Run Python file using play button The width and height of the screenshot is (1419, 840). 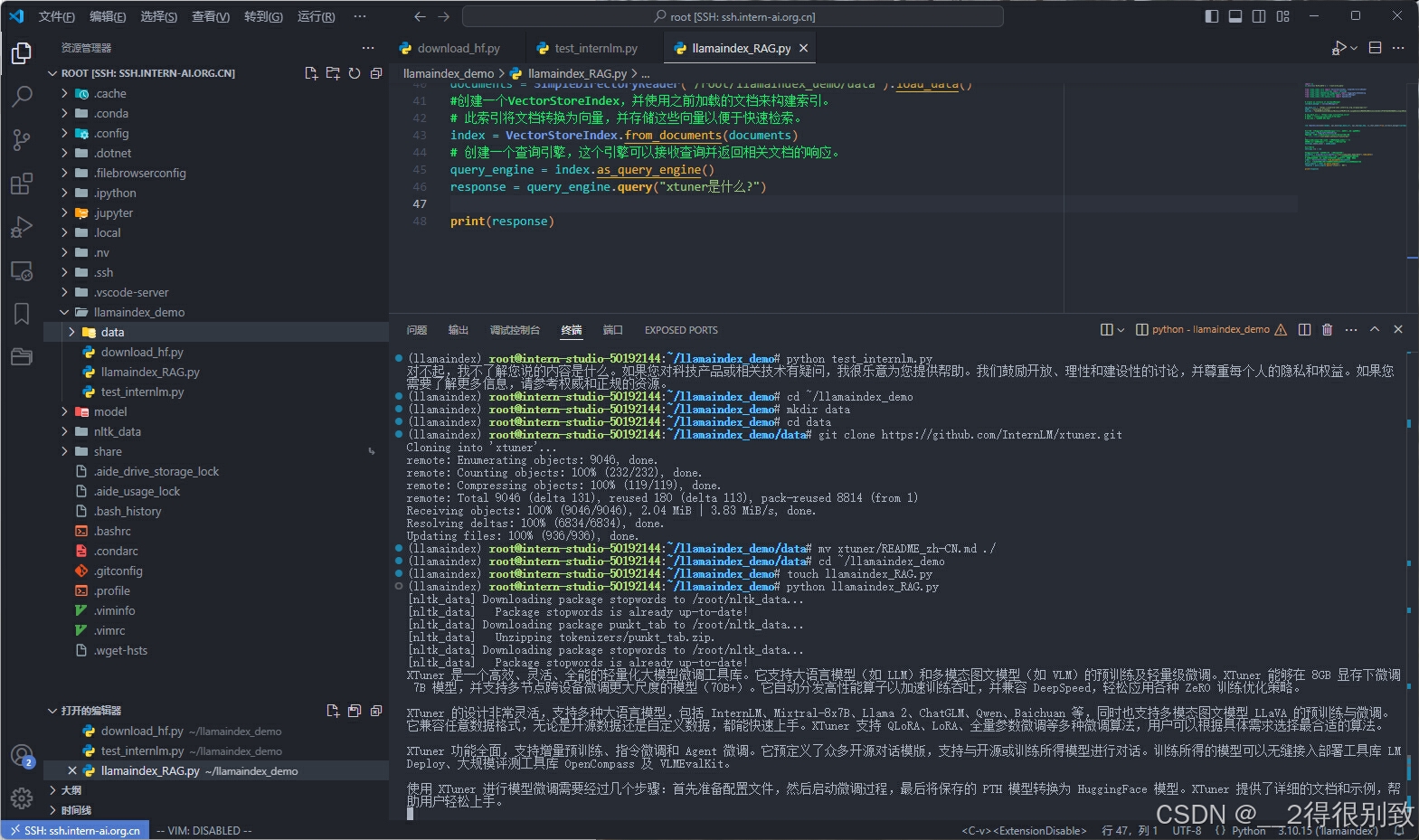pyautogui.click(x=1339, y=48)
